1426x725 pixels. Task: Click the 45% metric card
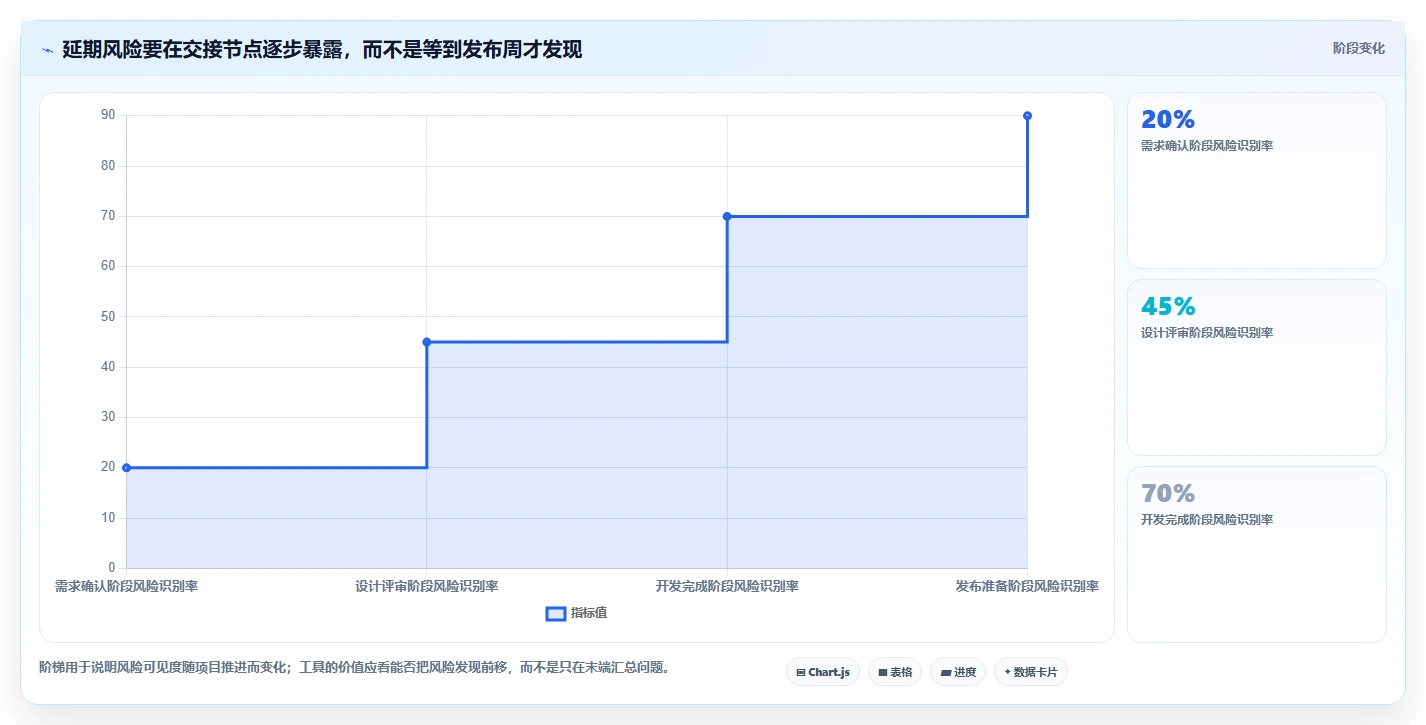[1257, 368]
